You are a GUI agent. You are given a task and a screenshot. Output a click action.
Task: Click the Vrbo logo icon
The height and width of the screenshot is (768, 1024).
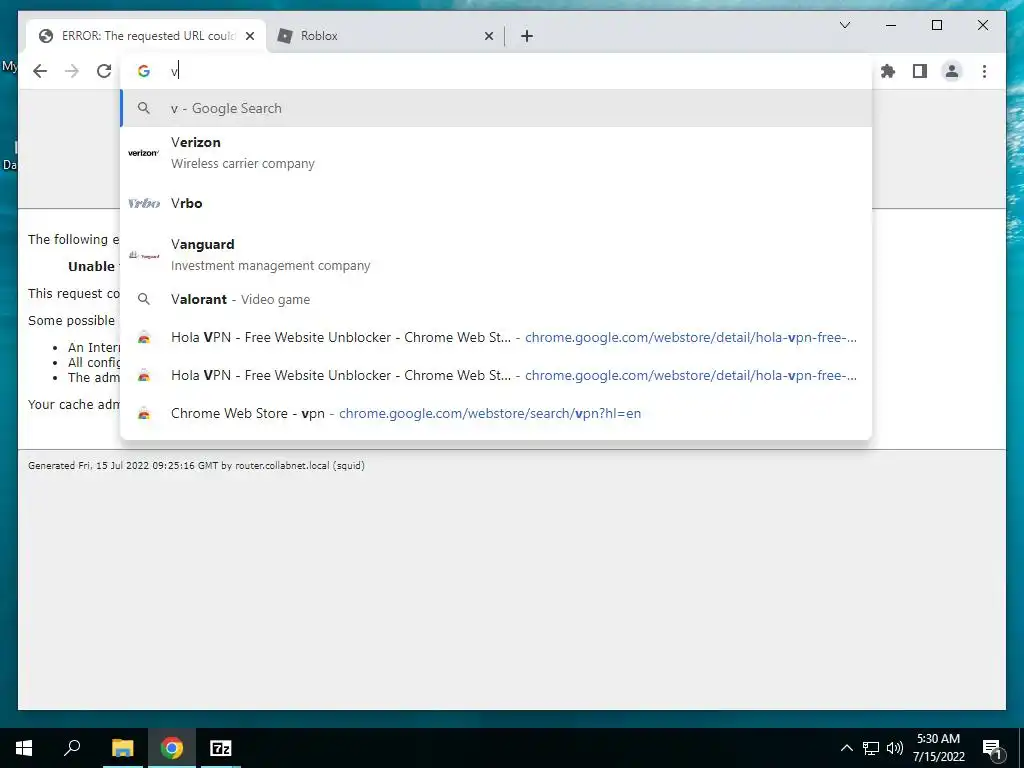point(144,203)
